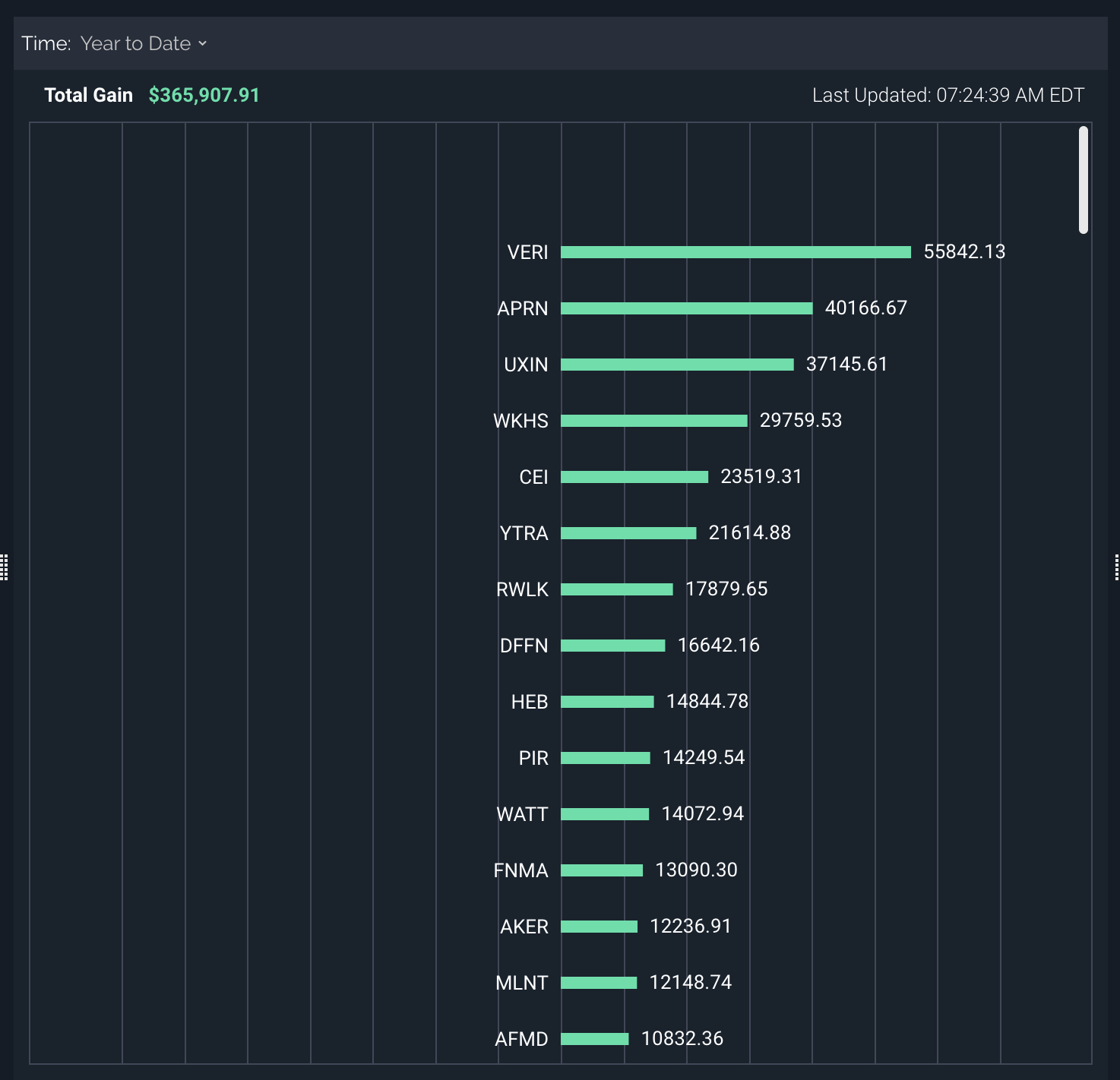Select the PIR ticker label
Image resolution: width=1120 pixels, height=1080 pixels.
coord(533,758)
